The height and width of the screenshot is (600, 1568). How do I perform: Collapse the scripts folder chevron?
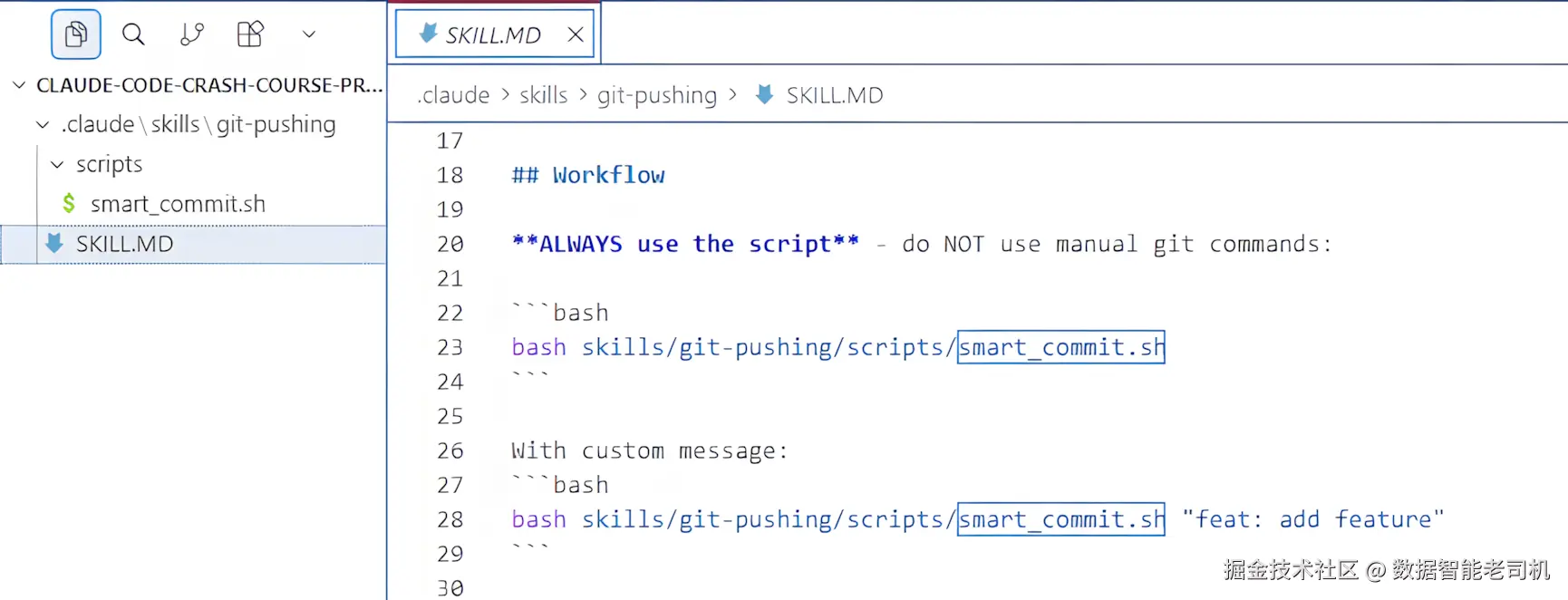point(57,164)
